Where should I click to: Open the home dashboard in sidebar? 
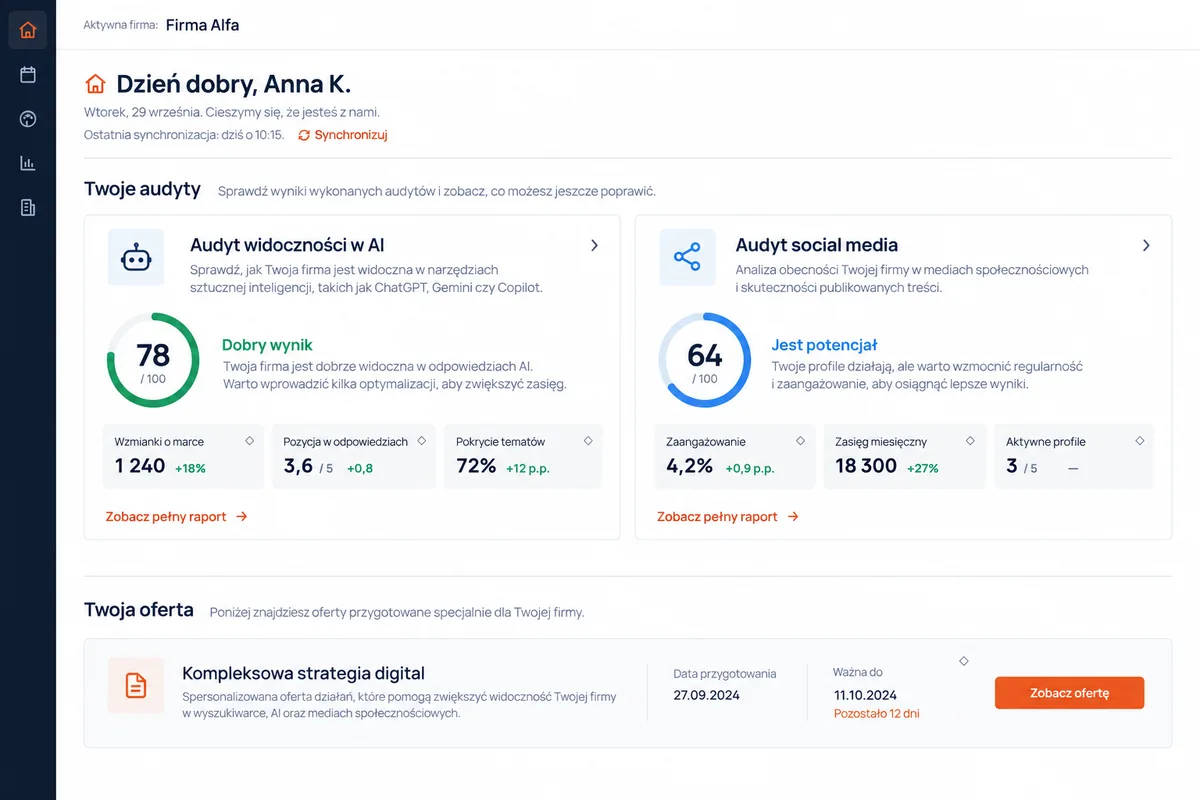(x=28, y=30)
